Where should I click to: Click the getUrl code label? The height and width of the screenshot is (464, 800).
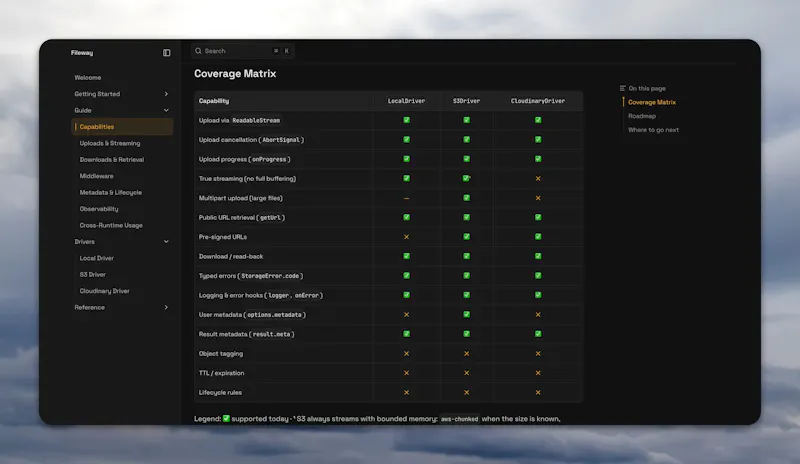270,217
